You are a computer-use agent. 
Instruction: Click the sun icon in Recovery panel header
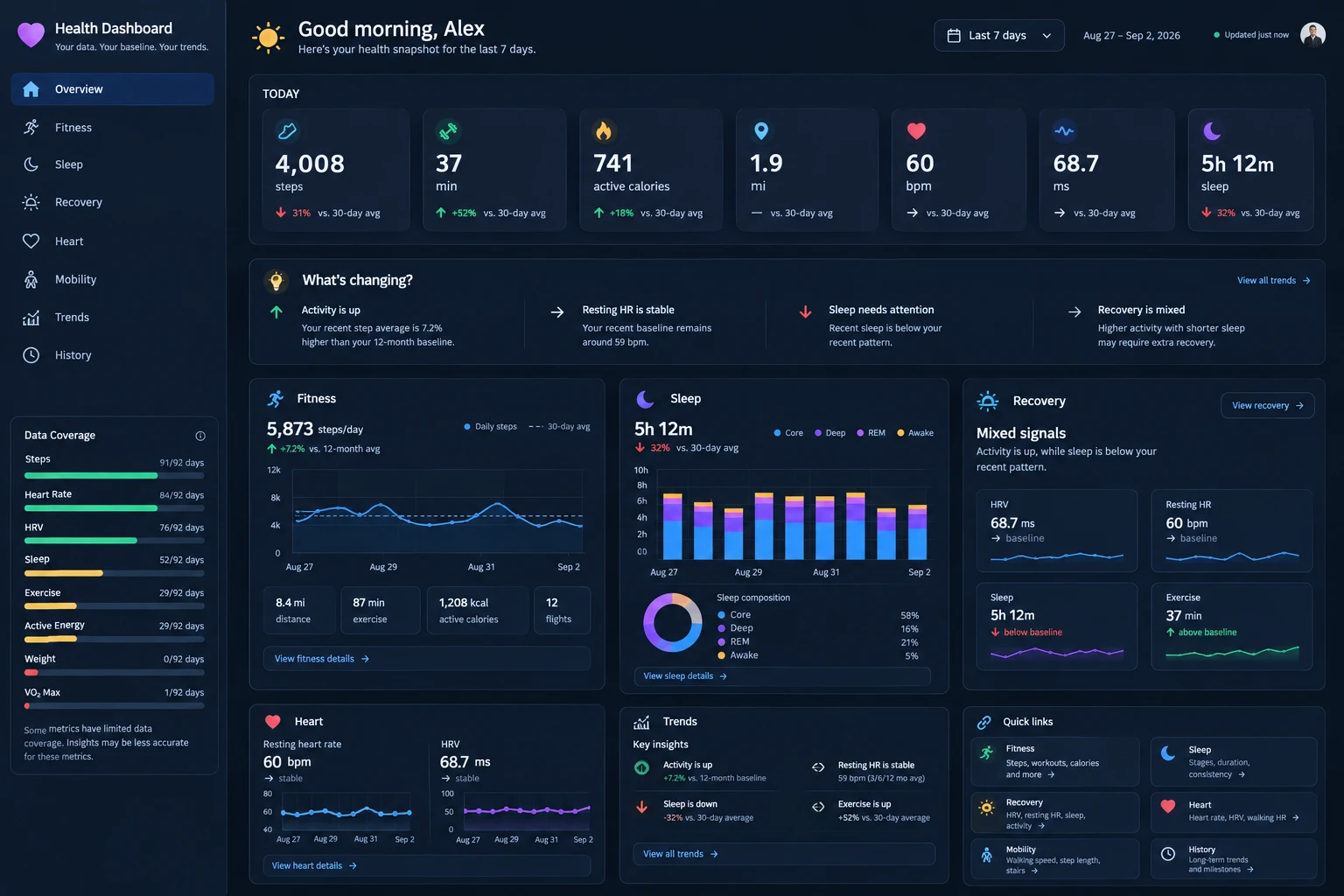[988, 401]
